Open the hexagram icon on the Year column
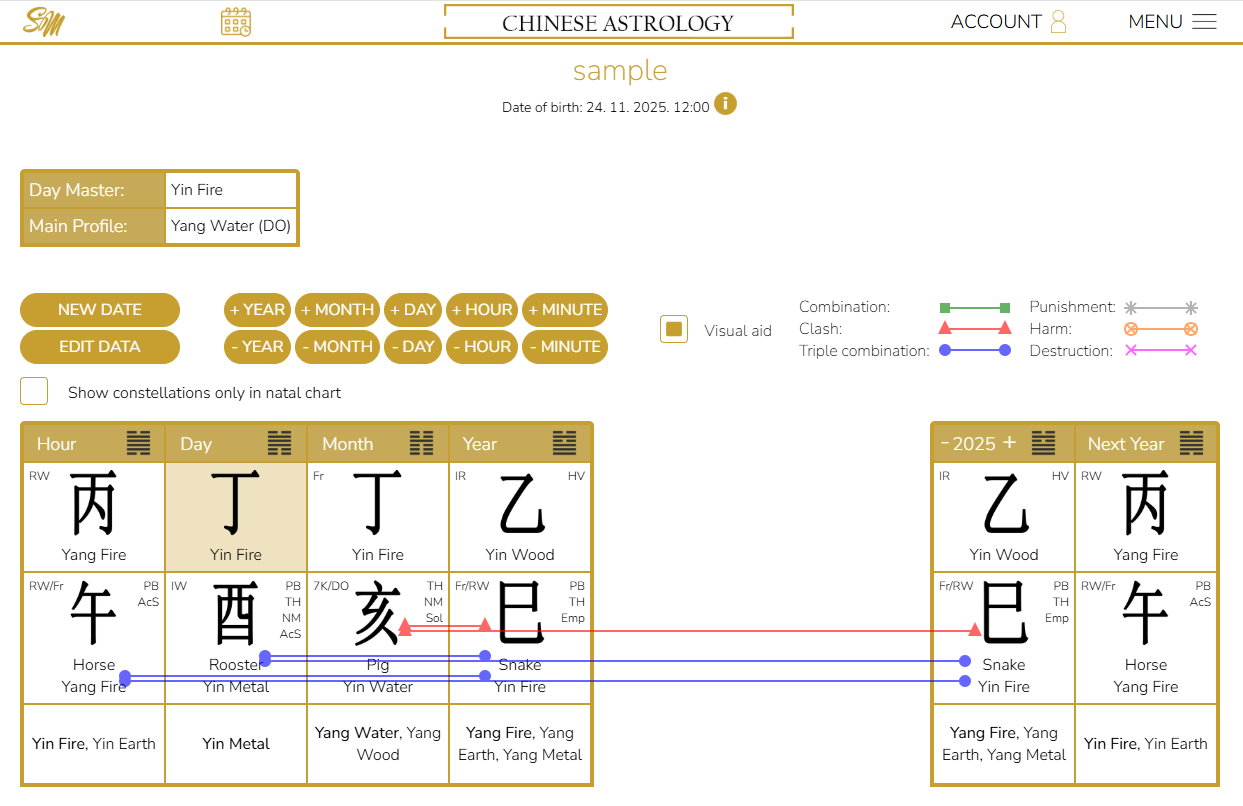This screenshot has width=1243, height=806. point(564,443)
